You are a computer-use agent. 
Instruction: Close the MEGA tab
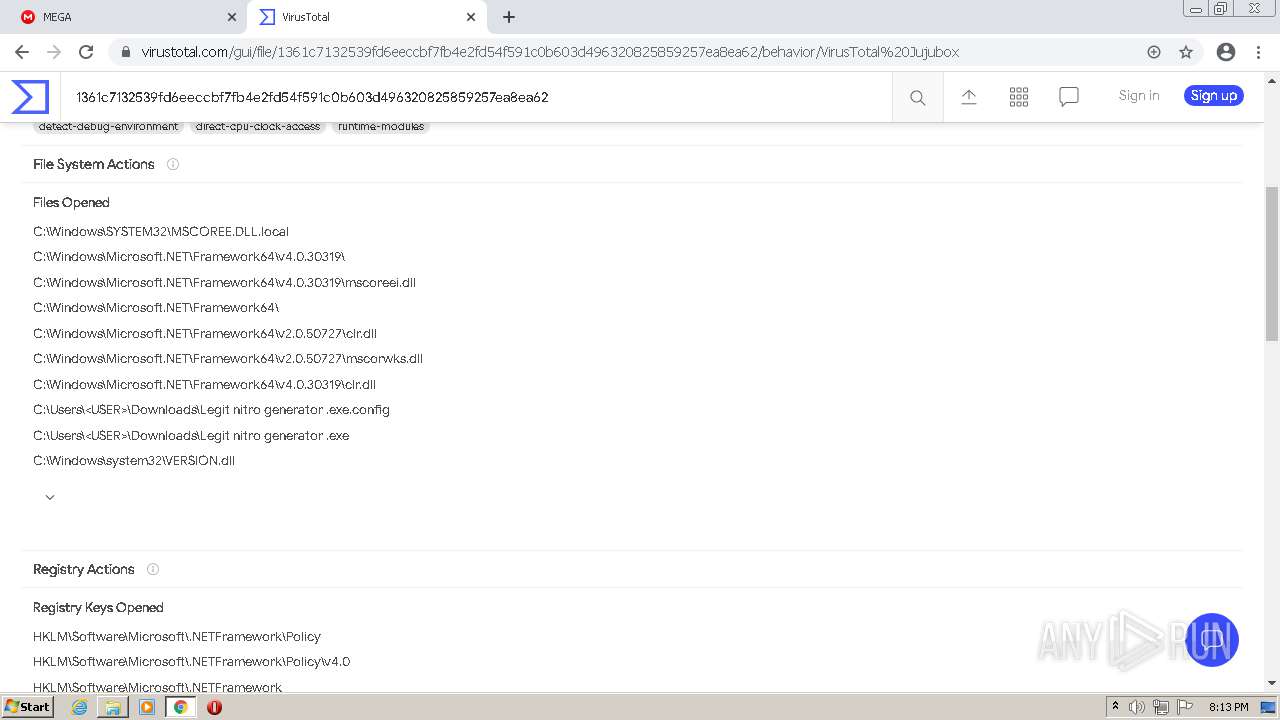coord(232,17)
